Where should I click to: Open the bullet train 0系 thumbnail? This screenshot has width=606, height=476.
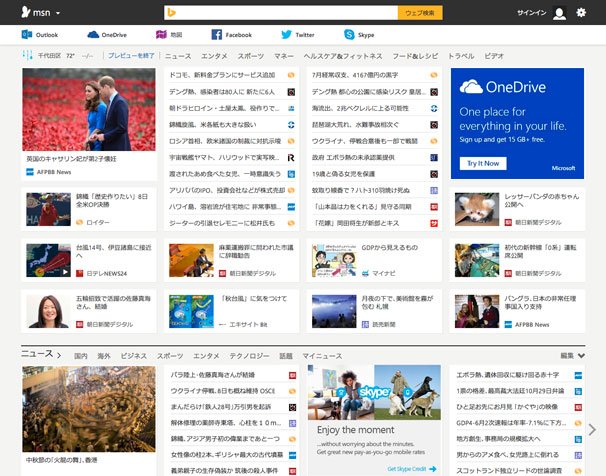point(477,260)
